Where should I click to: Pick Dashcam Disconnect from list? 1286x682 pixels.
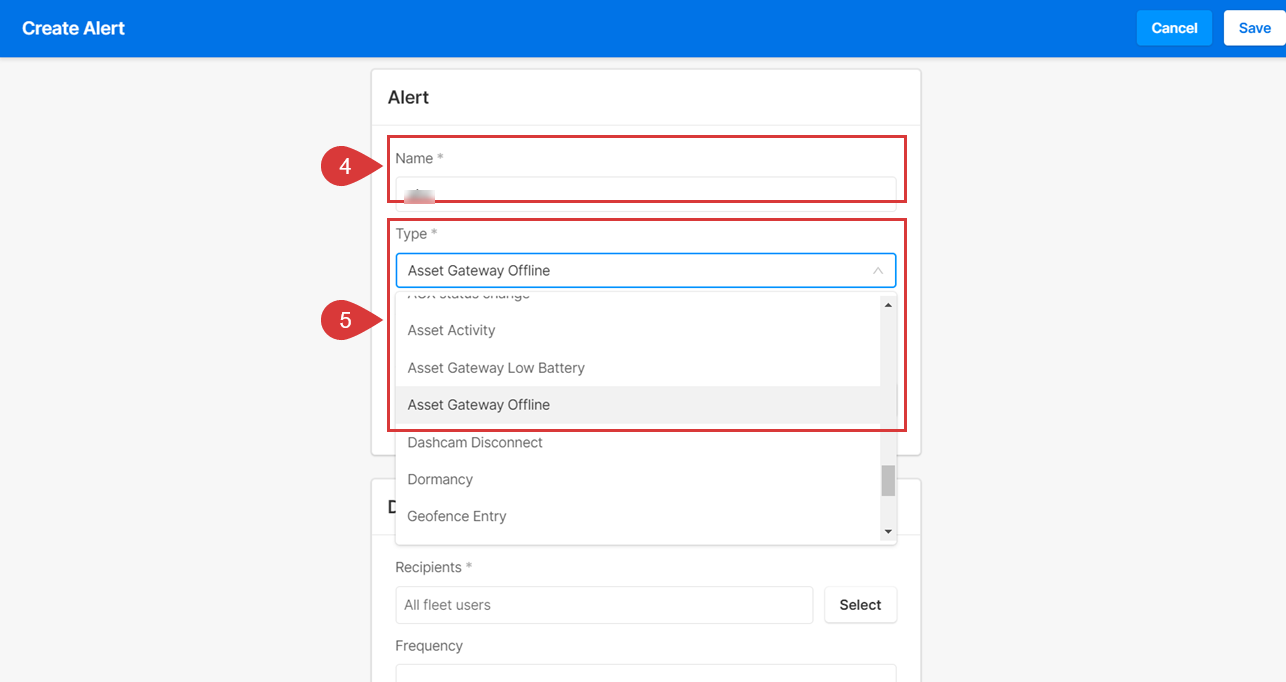(x=638, y=442)
